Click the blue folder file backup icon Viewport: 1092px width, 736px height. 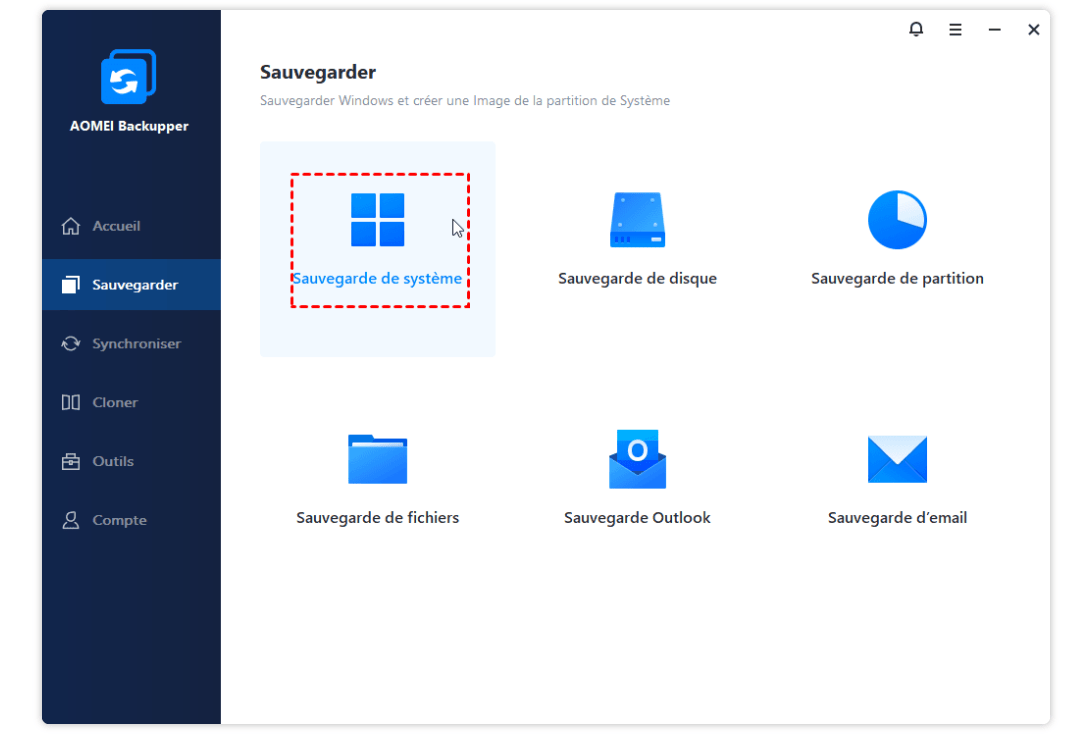(x=377, y=459)
